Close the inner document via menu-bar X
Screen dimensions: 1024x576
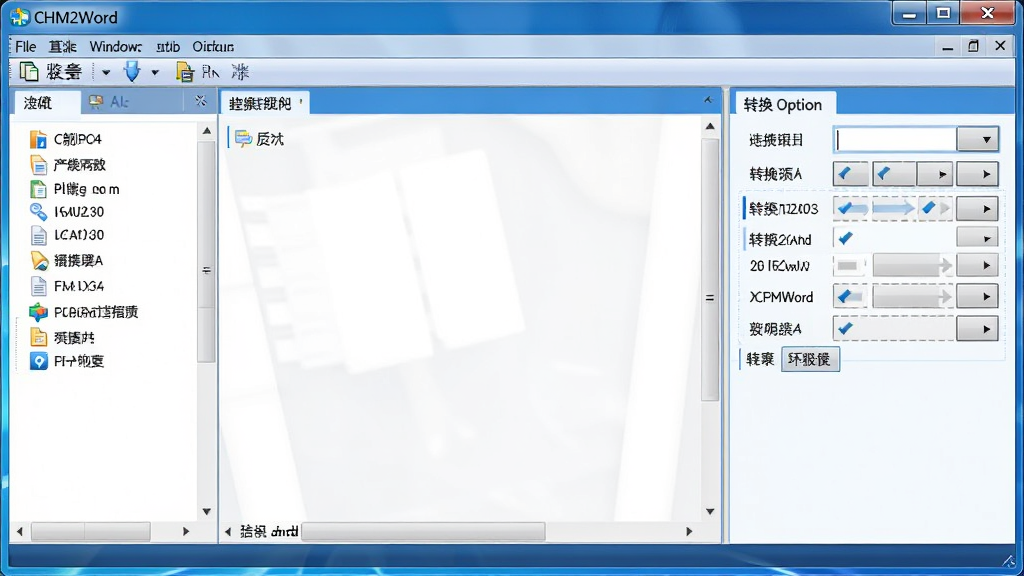1000,46
